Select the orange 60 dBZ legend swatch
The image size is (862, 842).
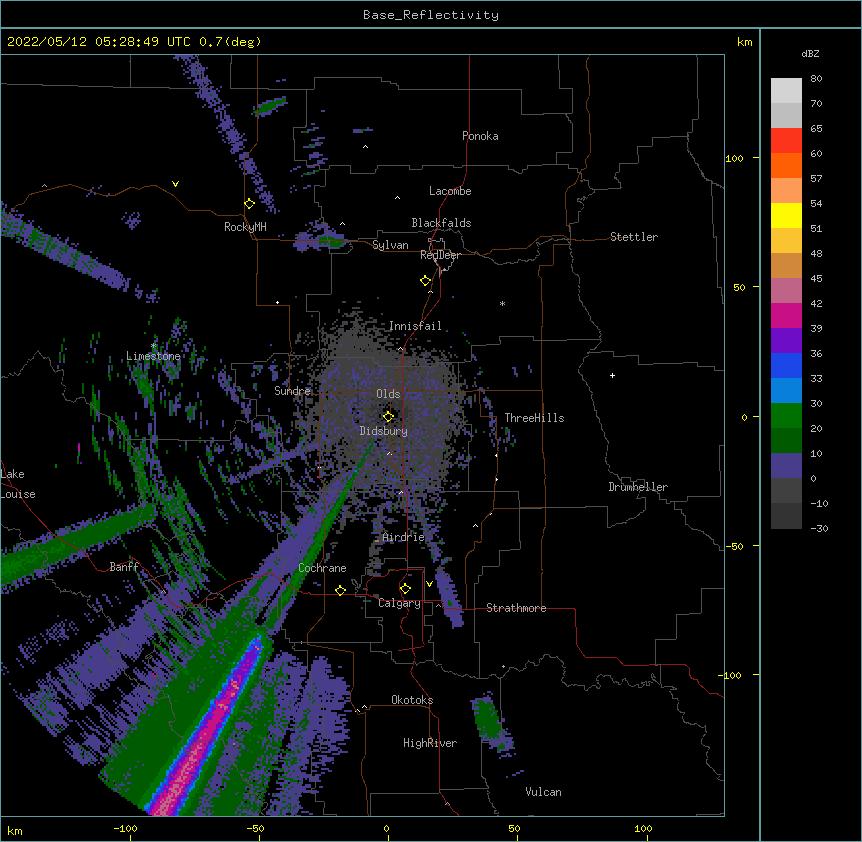tap(786, 165)
